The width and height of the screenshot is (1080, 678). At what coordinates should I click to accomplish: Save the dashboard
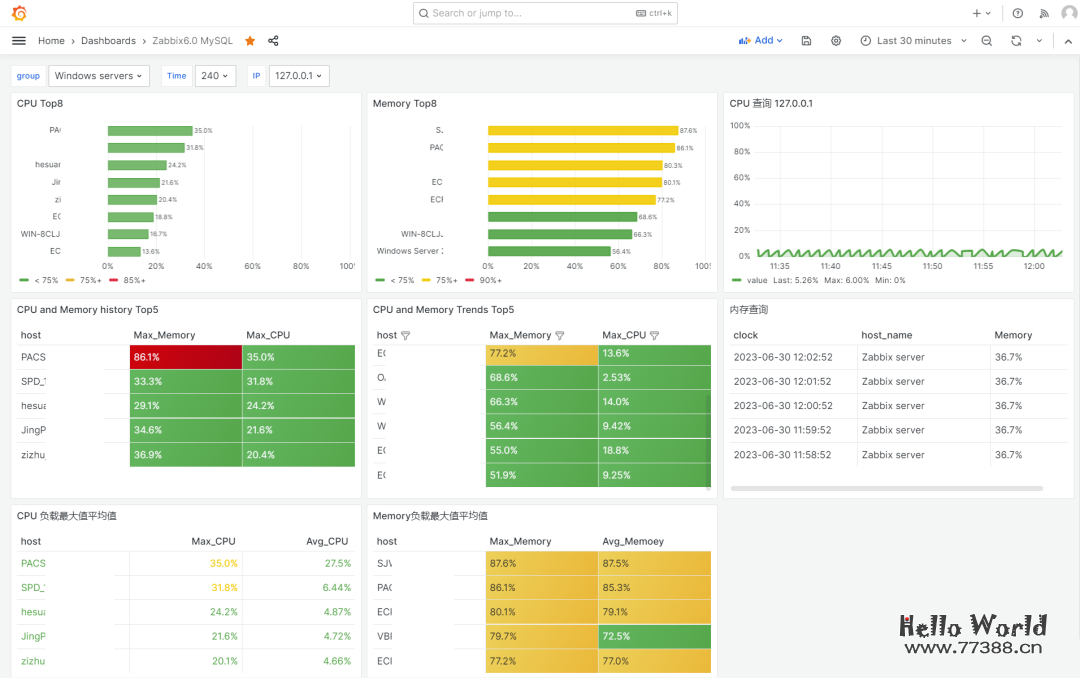click(806, 41)
